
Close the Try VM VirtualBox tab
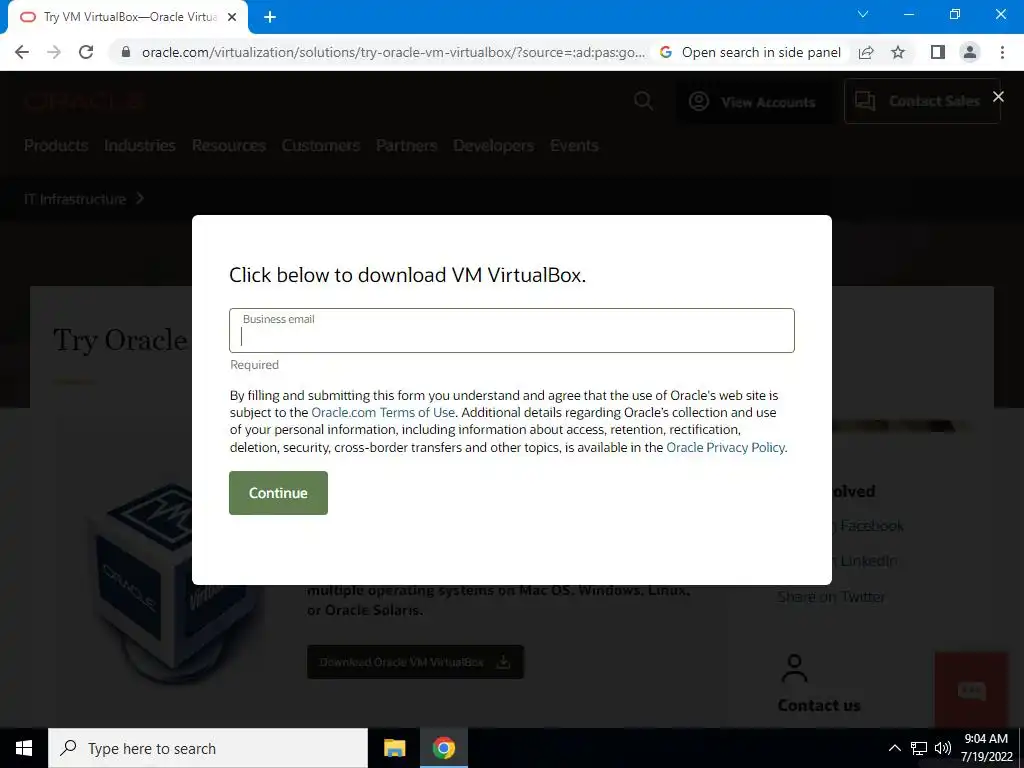pos(232,18)
